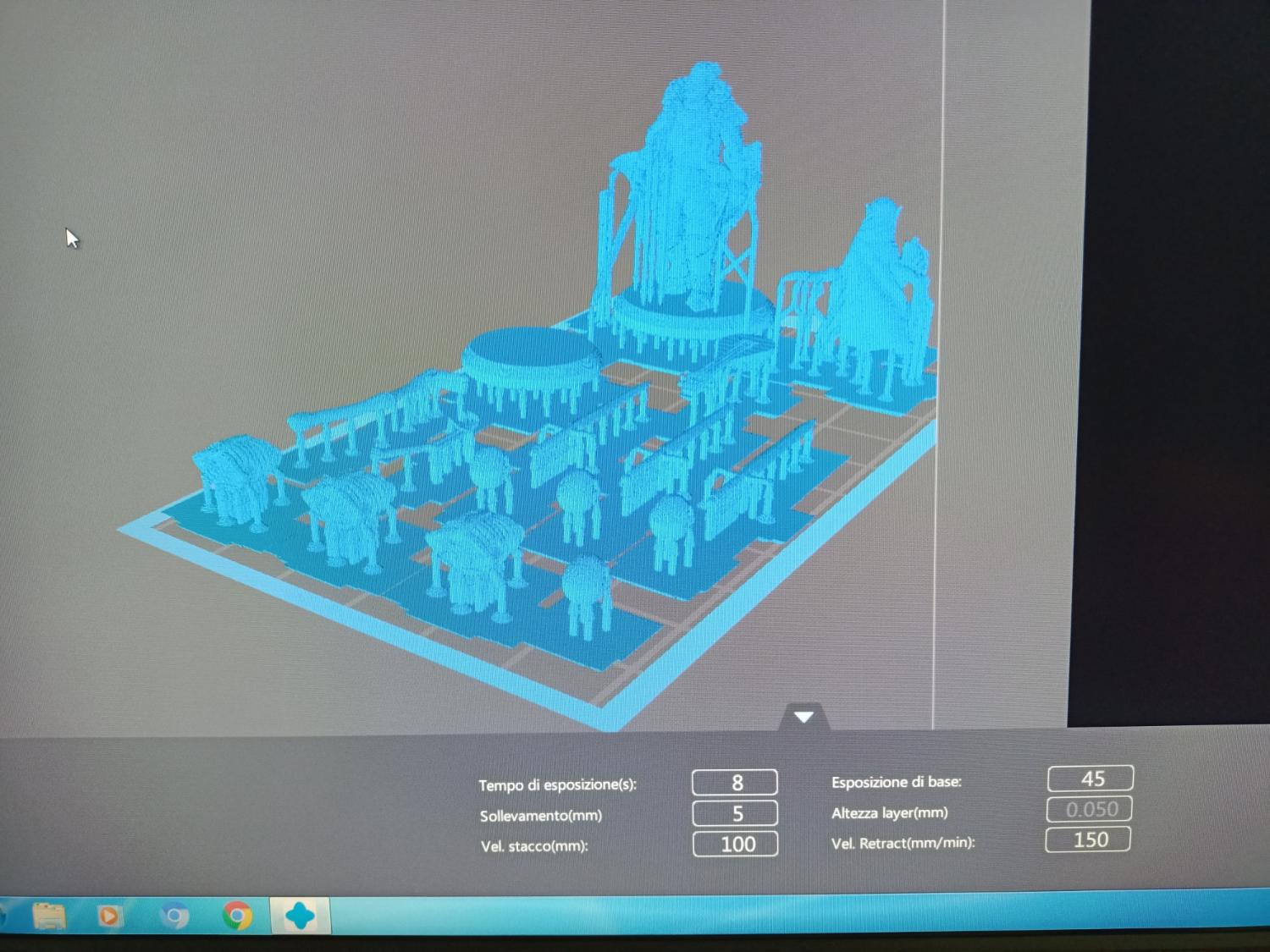Edit the Sollevamento(mm) value field

coord(735,813)
